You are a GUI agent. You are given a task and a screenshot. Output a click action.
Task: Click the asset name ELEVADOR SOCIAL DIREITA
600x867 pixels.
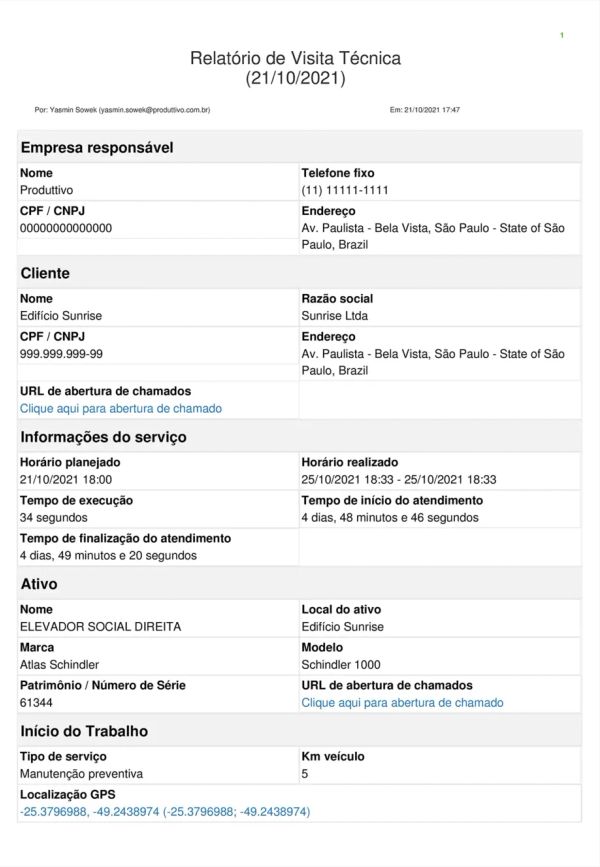pyautogui.click(x=101, y=627)
